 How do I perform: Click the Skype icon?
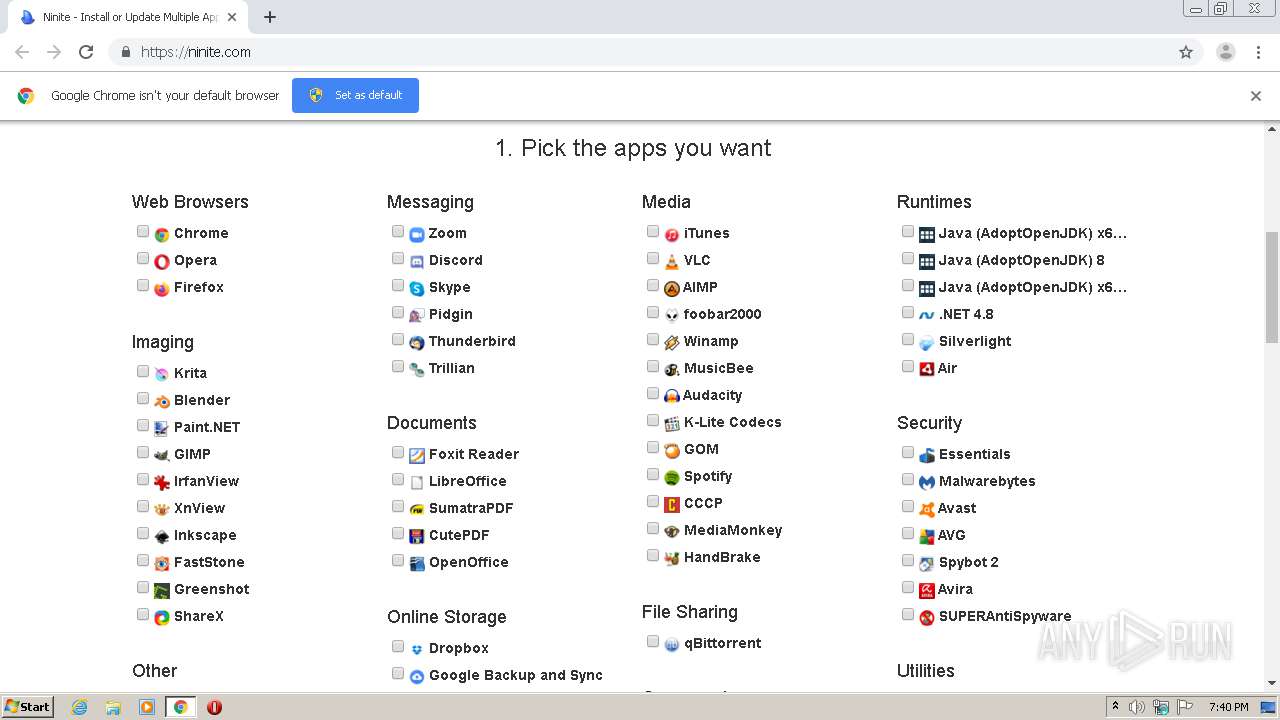point(417,288)
